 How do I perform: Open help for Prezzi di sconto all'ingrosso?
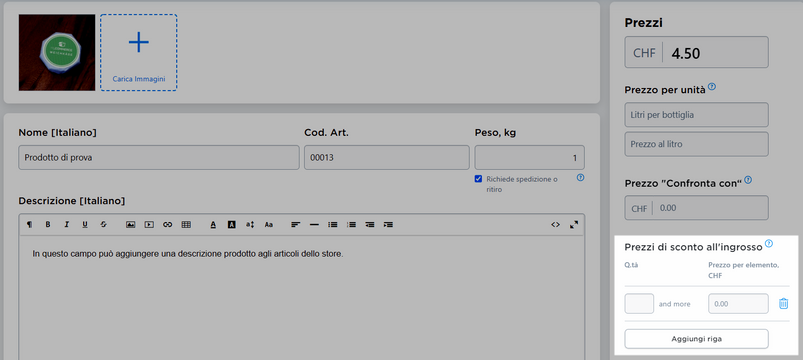click(768, 244)
